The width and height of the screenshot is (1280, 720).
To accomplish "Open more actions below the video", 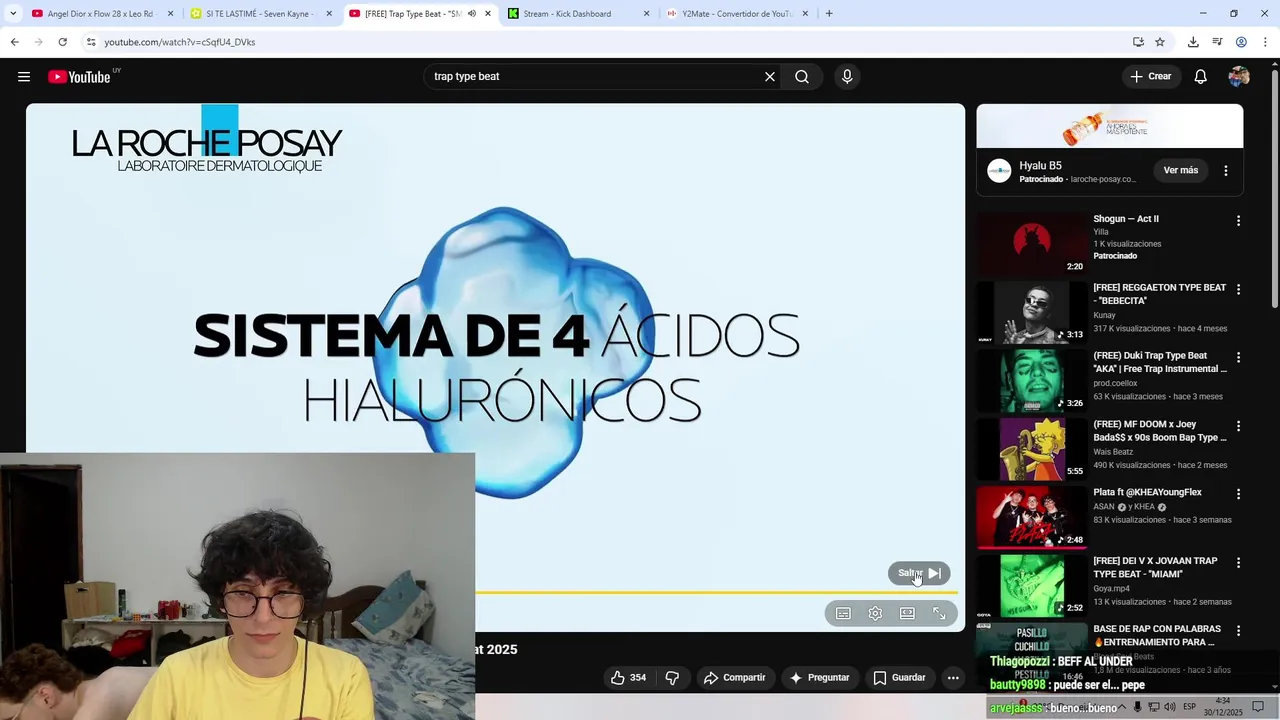I will pos(953,678).
